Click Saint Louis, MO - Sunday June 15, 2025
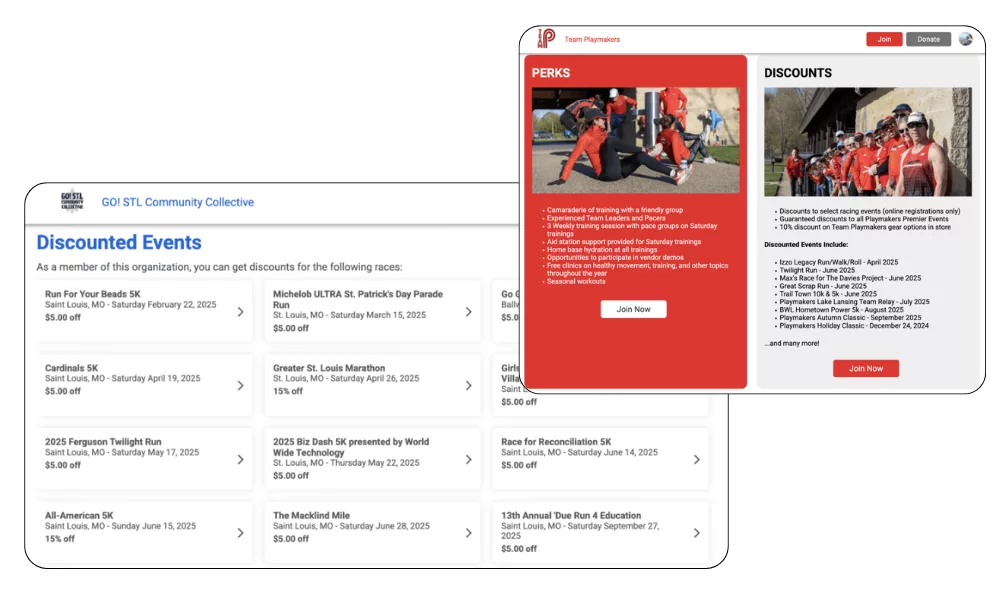 (x=120, y=526)
